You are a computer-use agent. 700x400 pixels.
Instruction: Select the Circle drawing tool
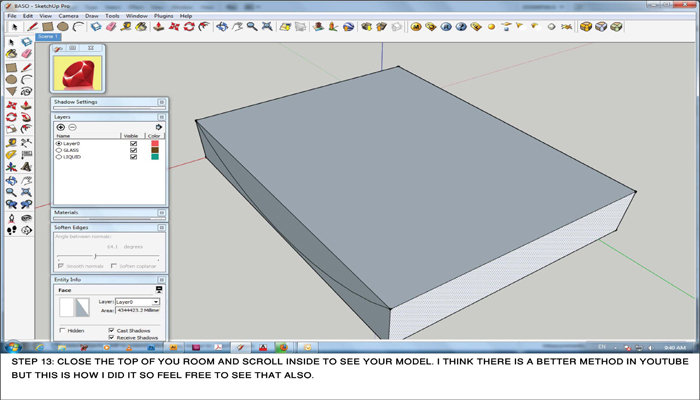[63, 27]
